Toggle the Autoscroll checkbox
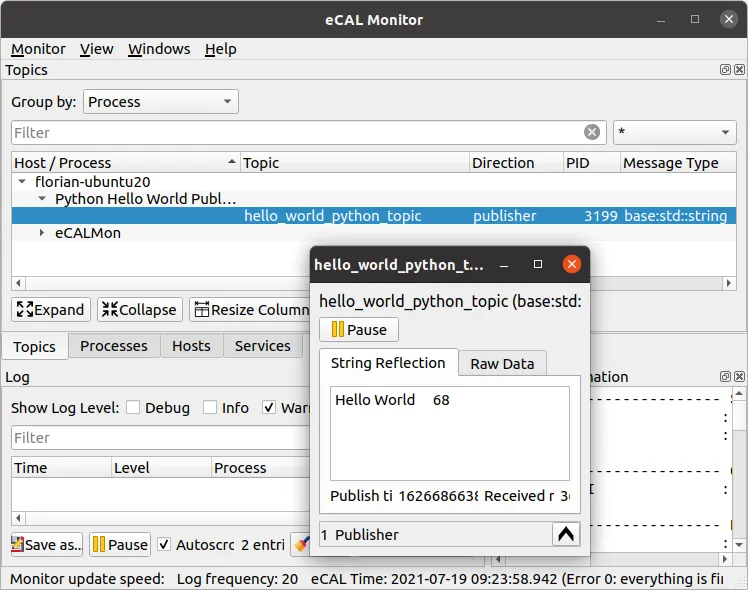This screenshot has height=590, width=748. coord(164,545)
